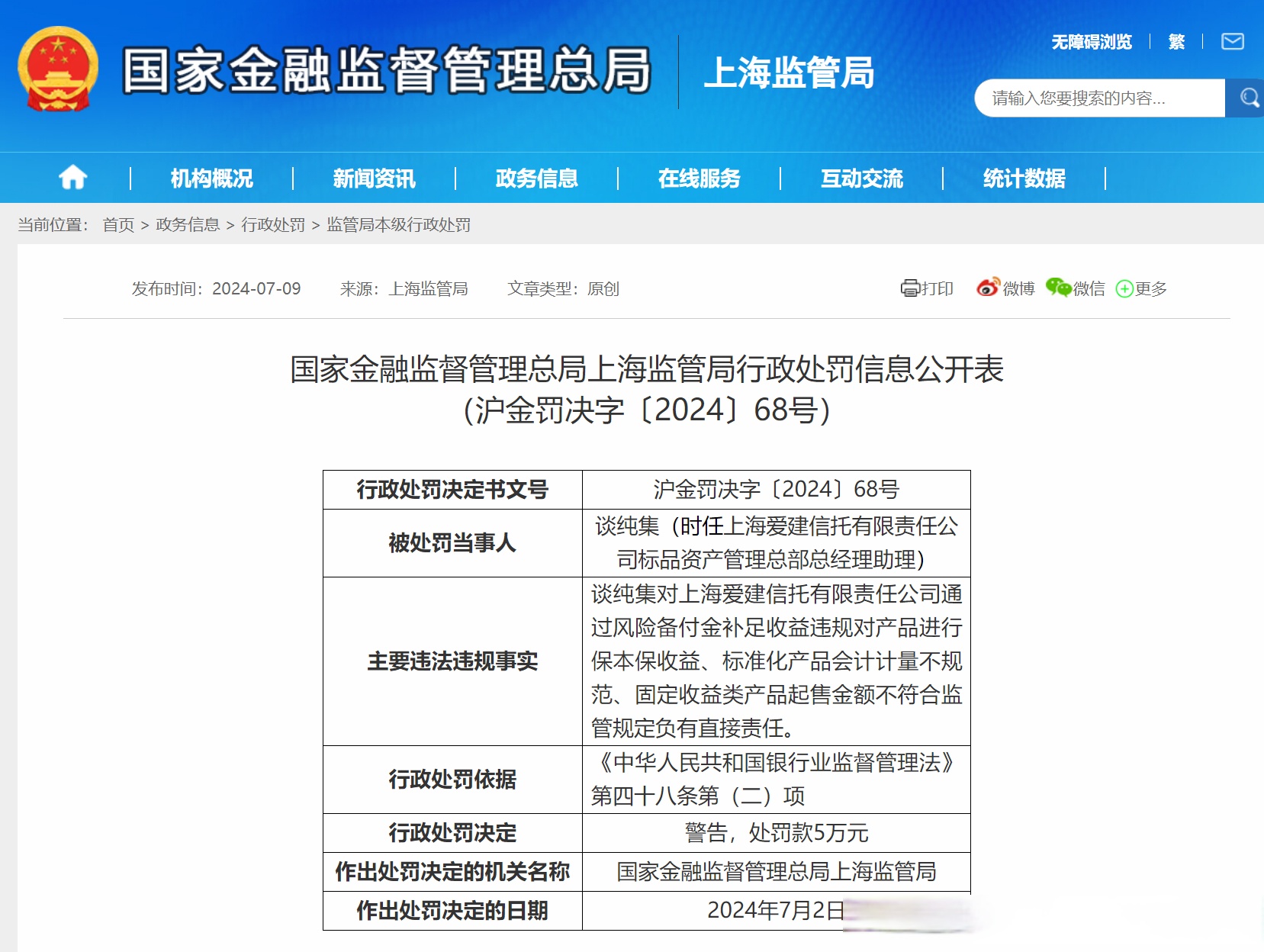Click the national emblem logo
Screen dimensions: 1264x952
(58, 69)
